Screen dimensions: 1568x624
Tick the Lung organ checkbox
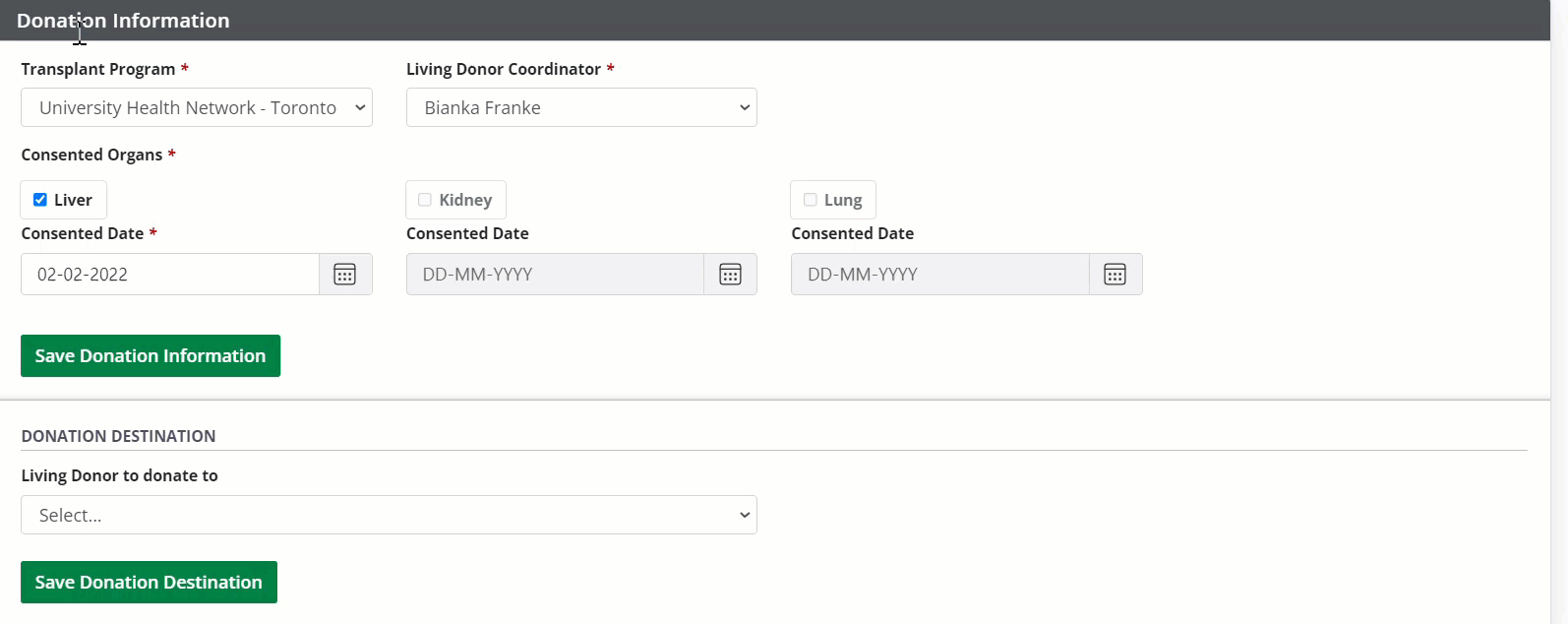(810, 200)
